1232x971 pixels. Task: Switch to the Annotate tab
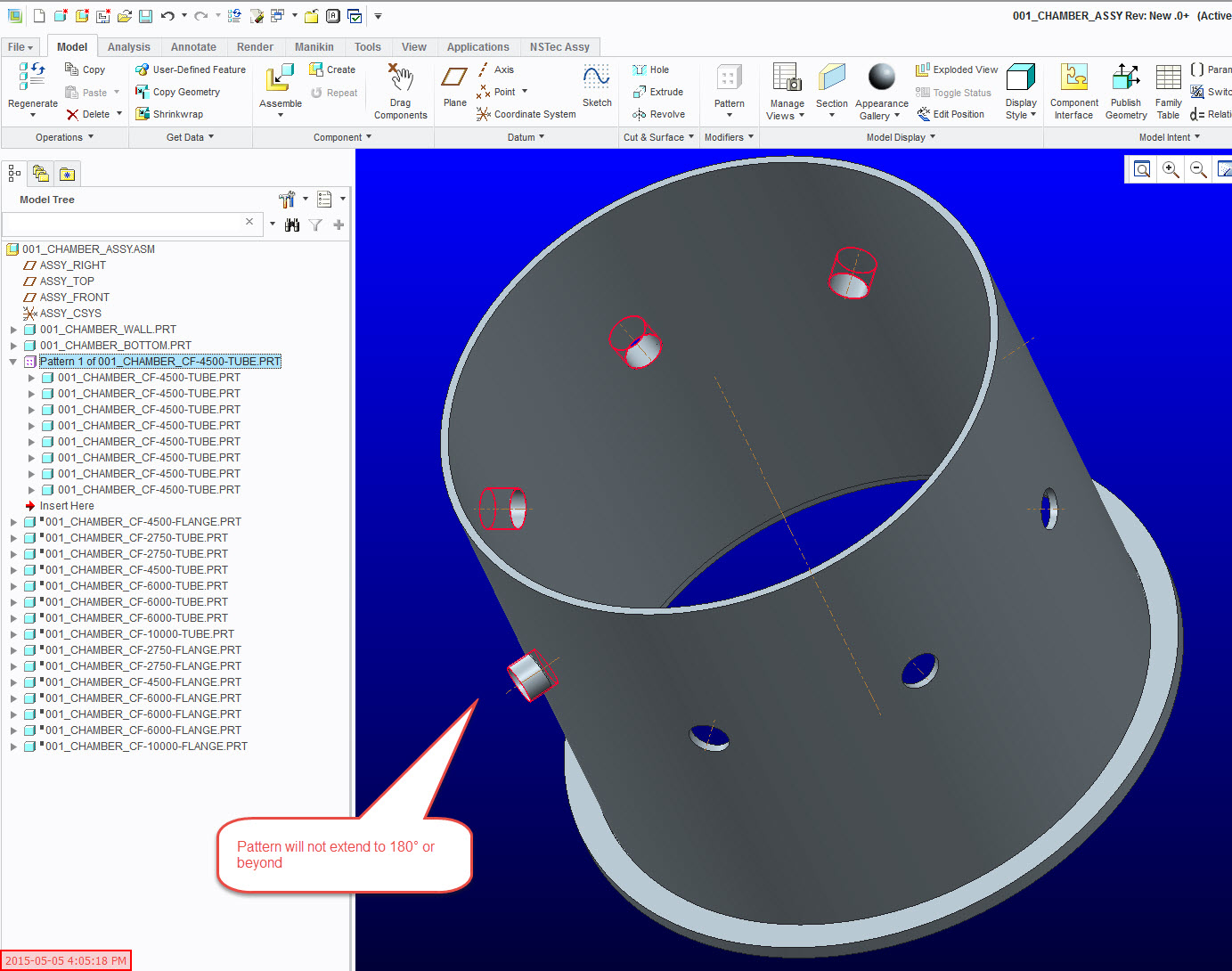point(193,47)
